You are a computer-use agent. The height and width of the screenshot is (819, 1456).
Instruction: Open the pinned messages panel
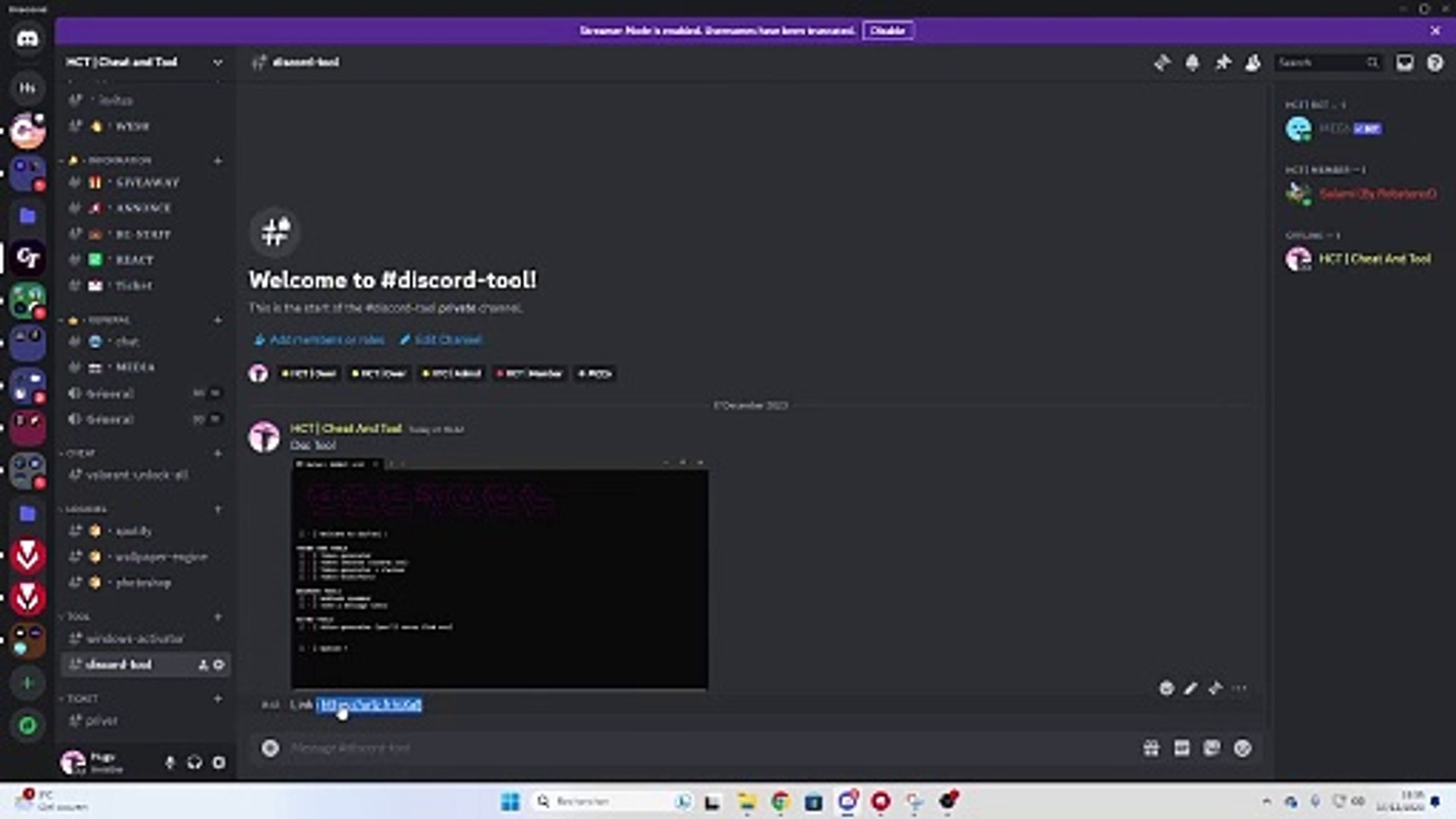(x=1222, y=63)
